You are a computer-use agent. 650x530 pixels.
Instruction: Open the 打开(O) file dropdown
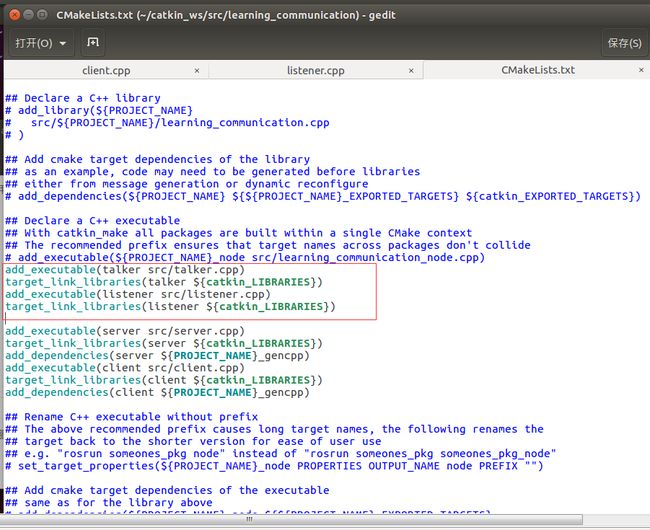click(x=41, y=43)
